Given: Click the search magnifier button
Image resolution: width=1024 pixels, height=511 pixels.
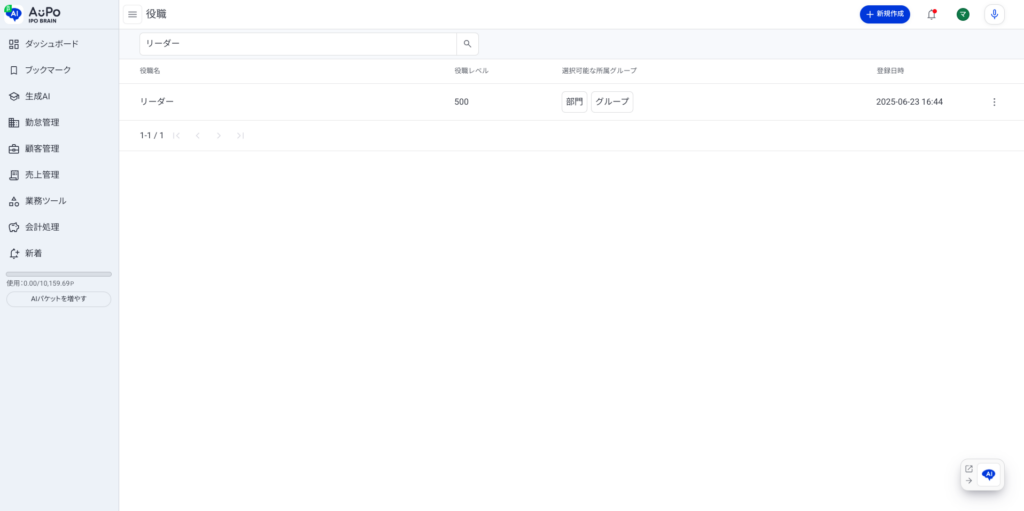Looking at the screenshot, I should click(467, 44).
